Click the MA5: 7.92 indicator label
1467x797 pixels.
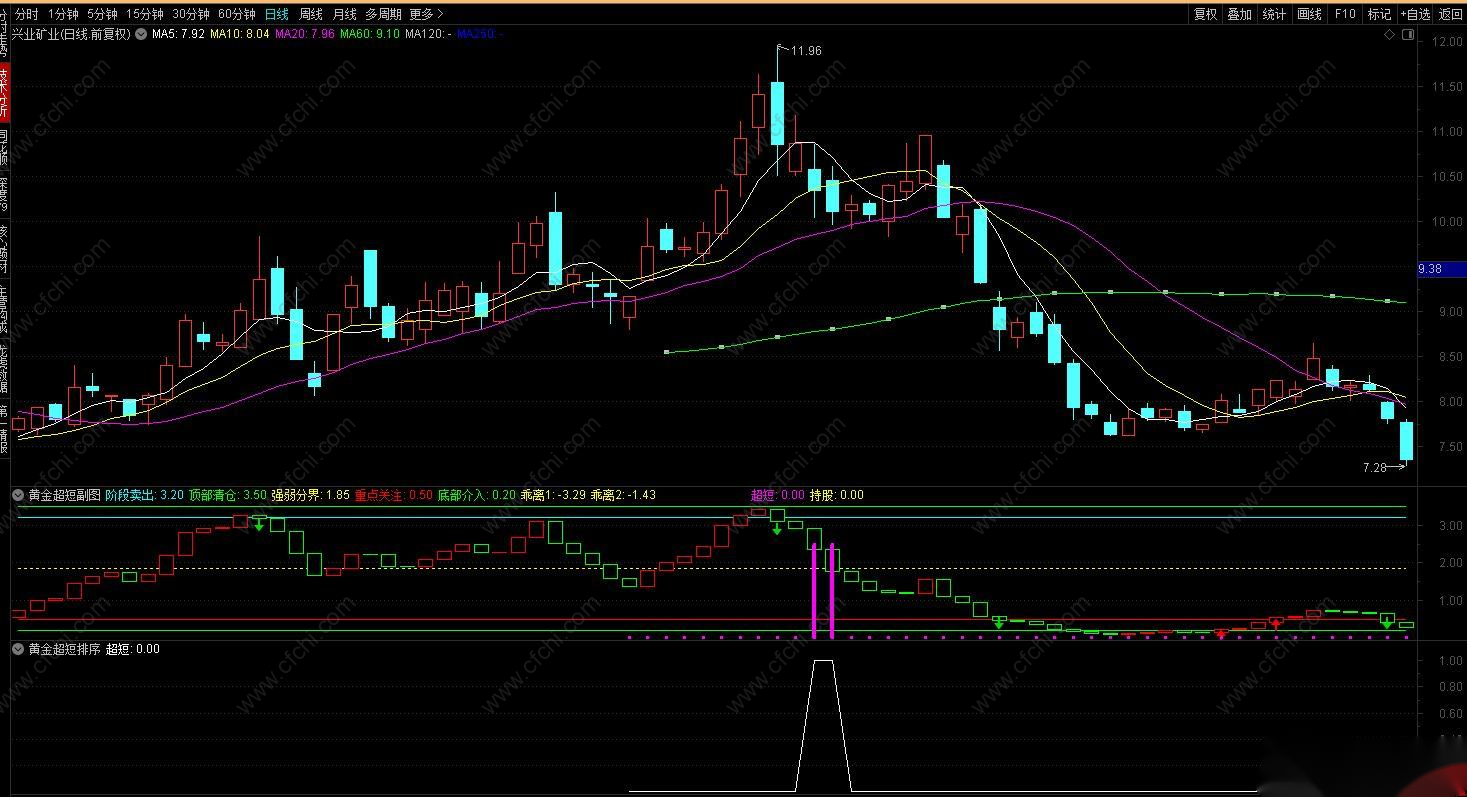[178, 34]
